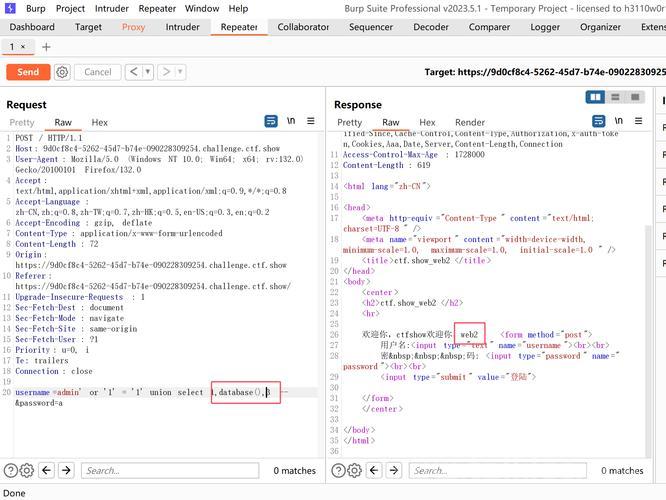Add a new Repeater tab
The width and height of the screenshot is (666, 500).
(x=46, y=47)
